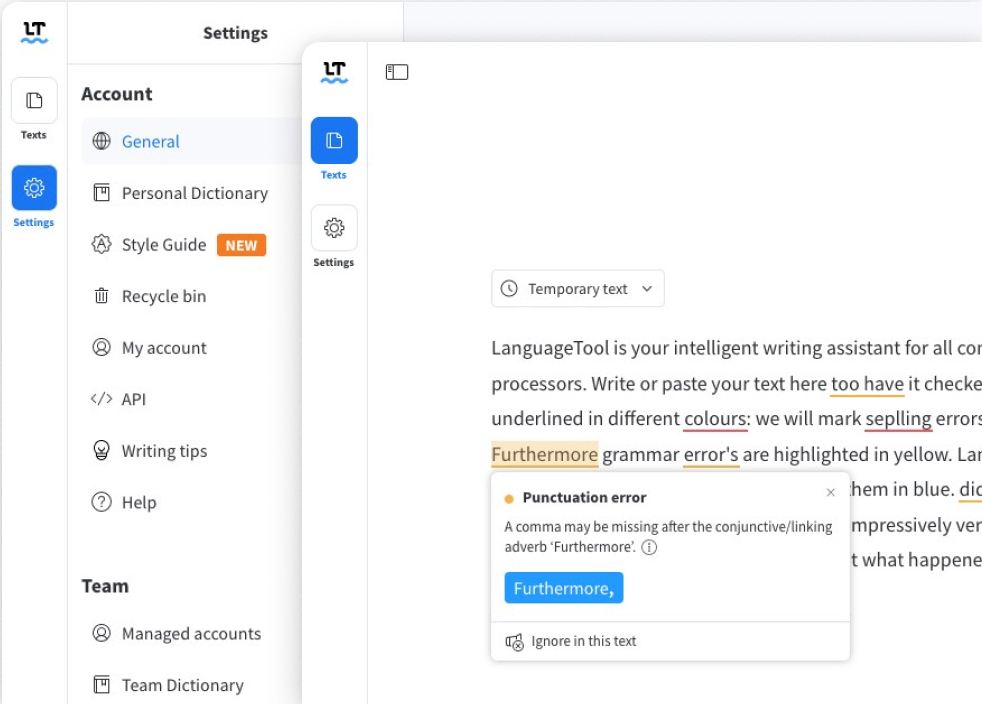Click the Team Dictionary book icon
Image resolution: width=982 pixels, height=704 pixels.
coord(101,685)
